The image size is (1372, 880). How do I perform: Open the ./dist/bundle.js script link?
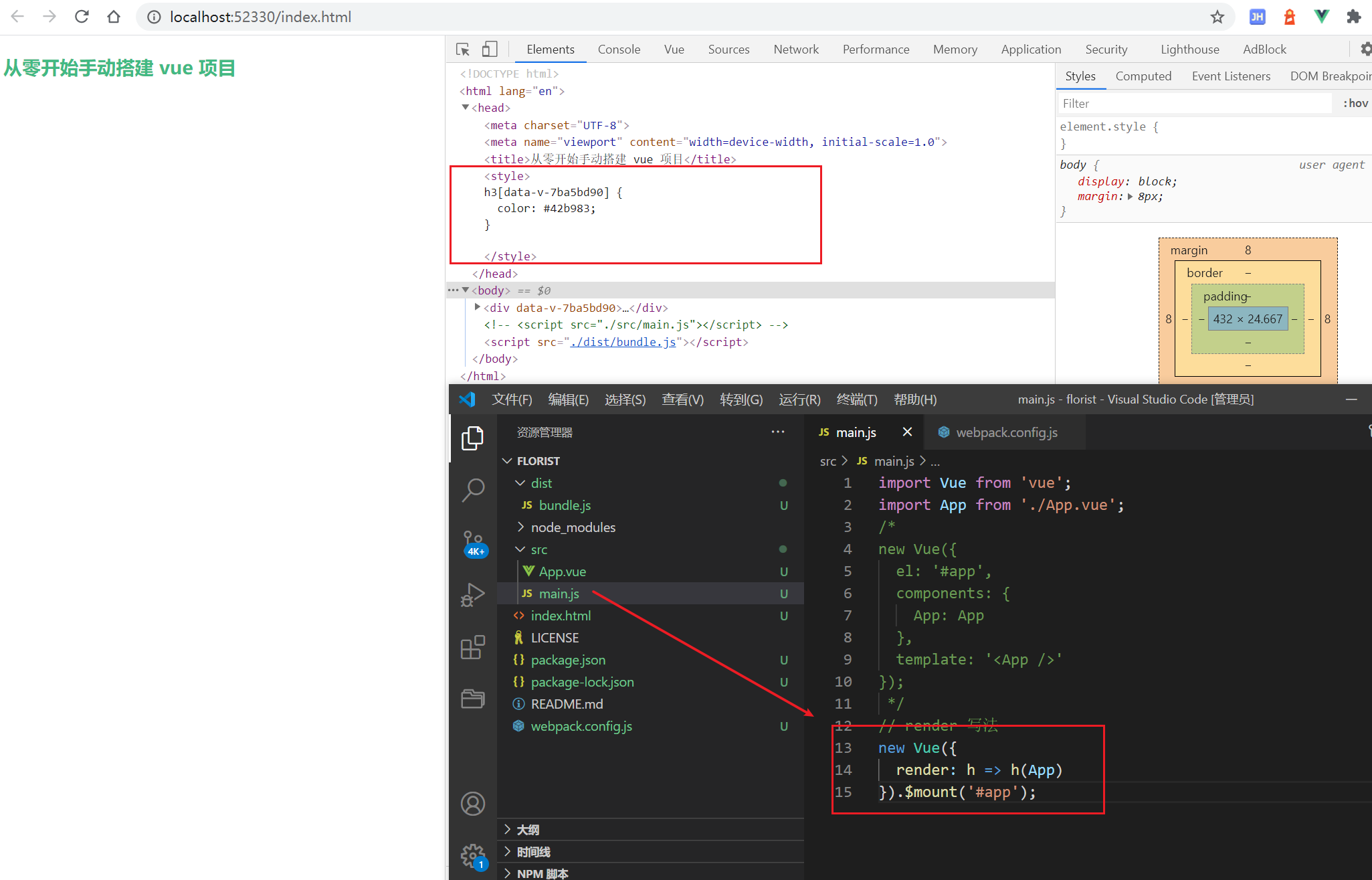pyautogui.click(x=623, y=342)
